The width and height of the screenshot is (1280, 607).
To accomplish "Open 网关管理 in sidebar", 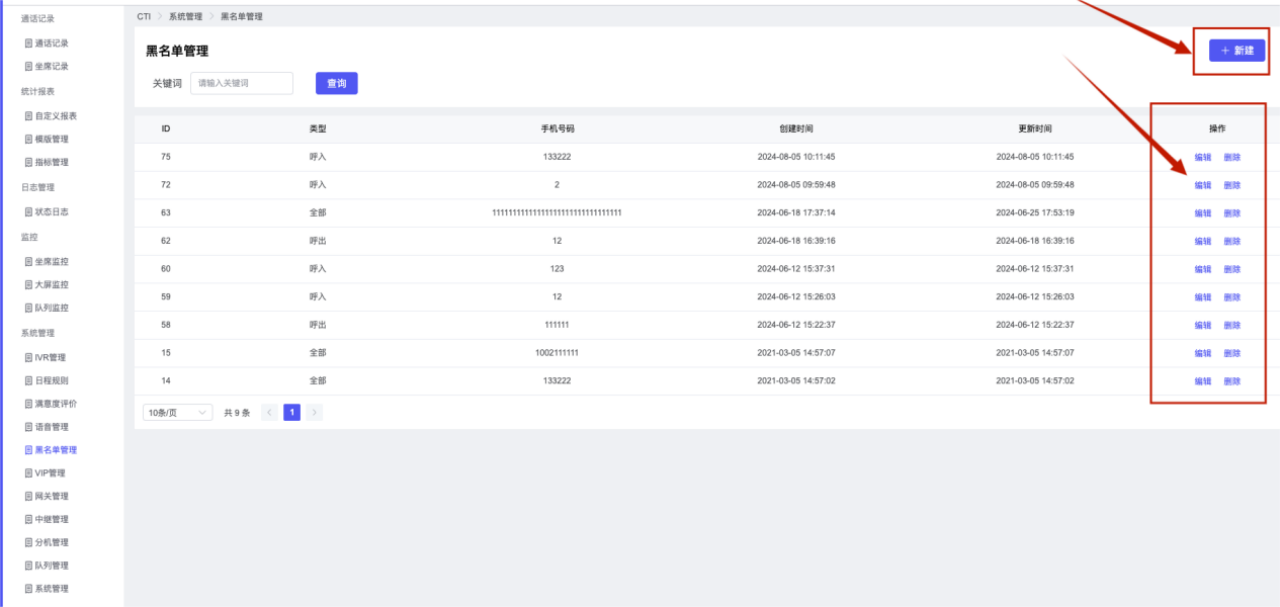I will pyautogui.click(x=46, y=496).
